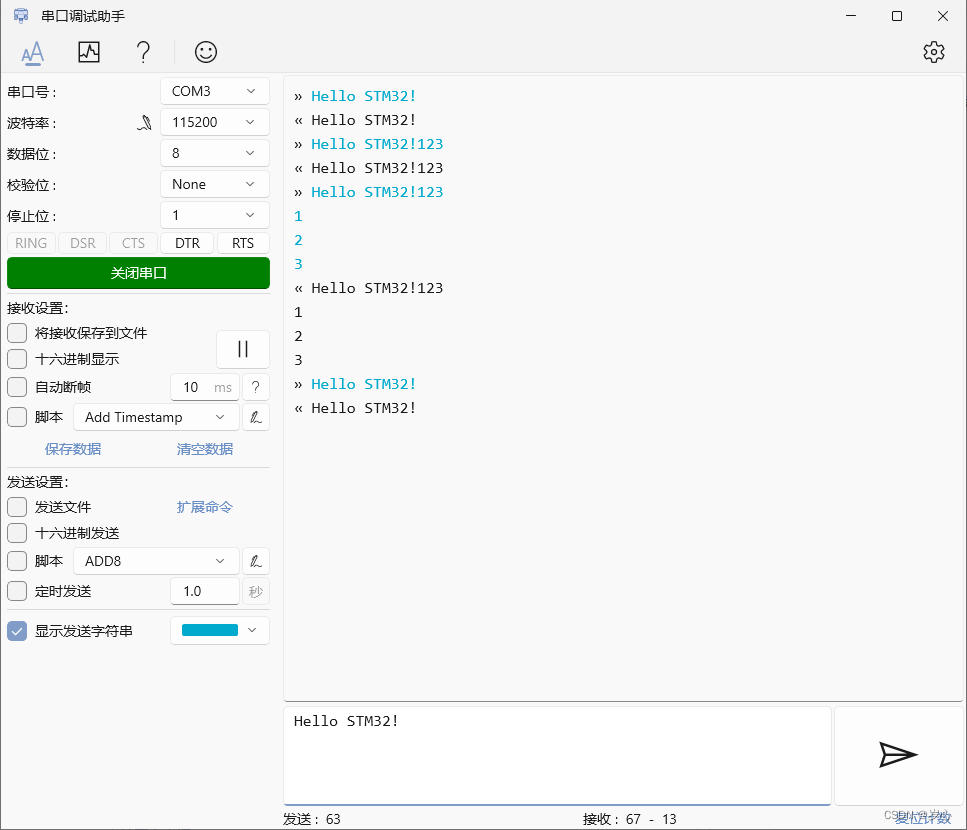Screen dimensions: 967x830
Task: Click the pause receive button
Action: 242,349
